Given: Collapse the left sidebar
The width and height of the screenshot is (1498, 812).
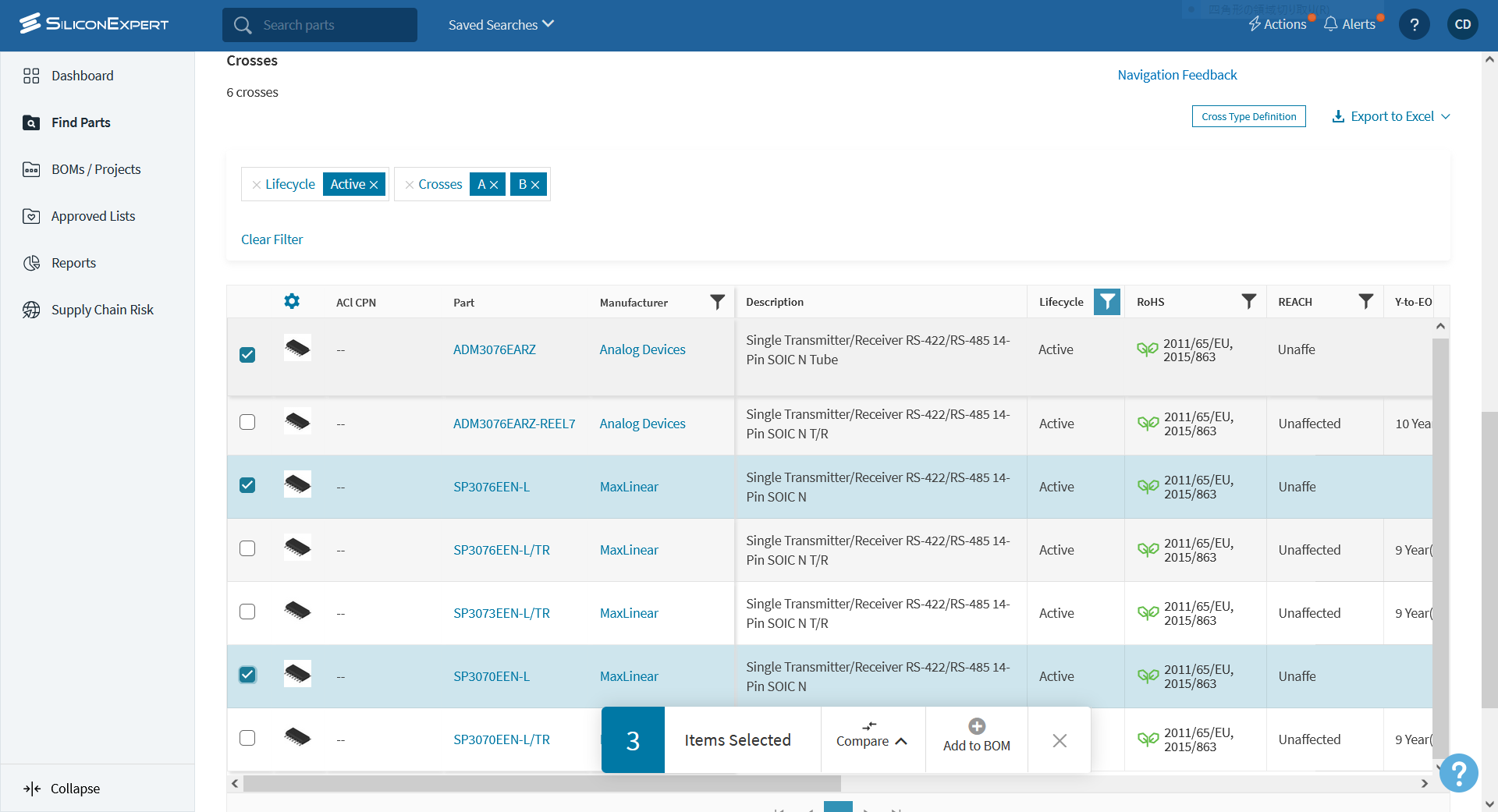Looking at the screenshot, I should click(62, 789).
